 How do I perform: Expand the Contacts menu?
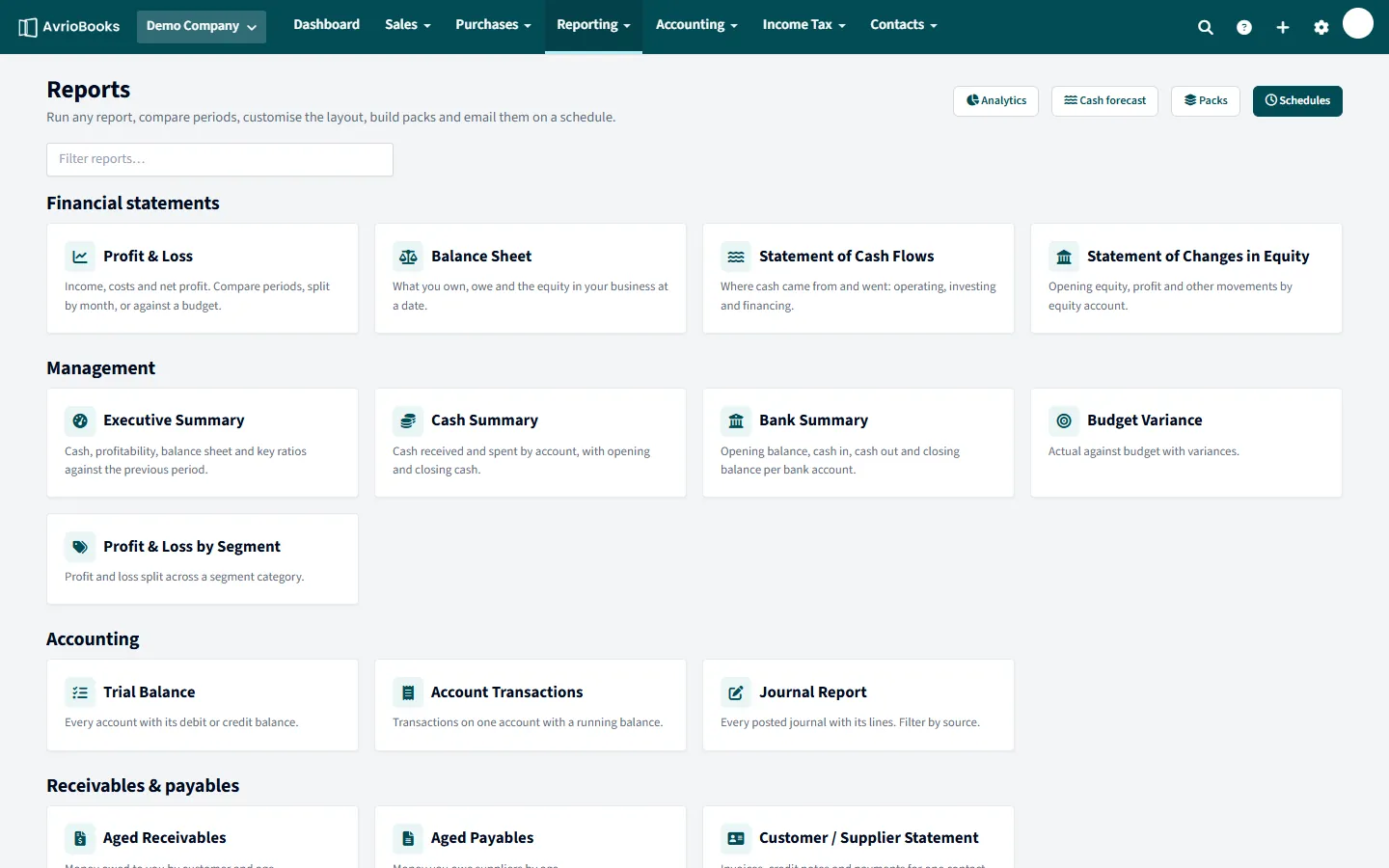904,25
